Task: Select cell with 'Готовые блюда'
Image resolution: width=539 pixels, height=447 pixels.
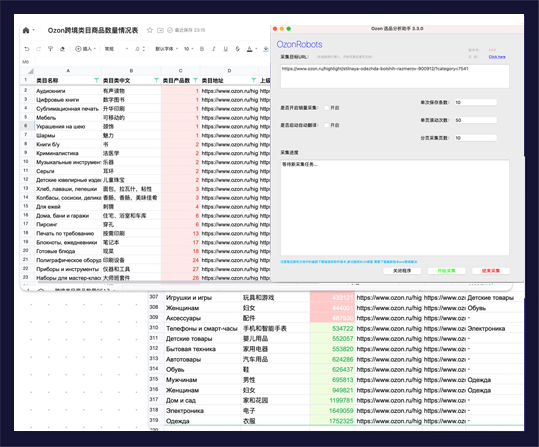Action: coord(68,251)
